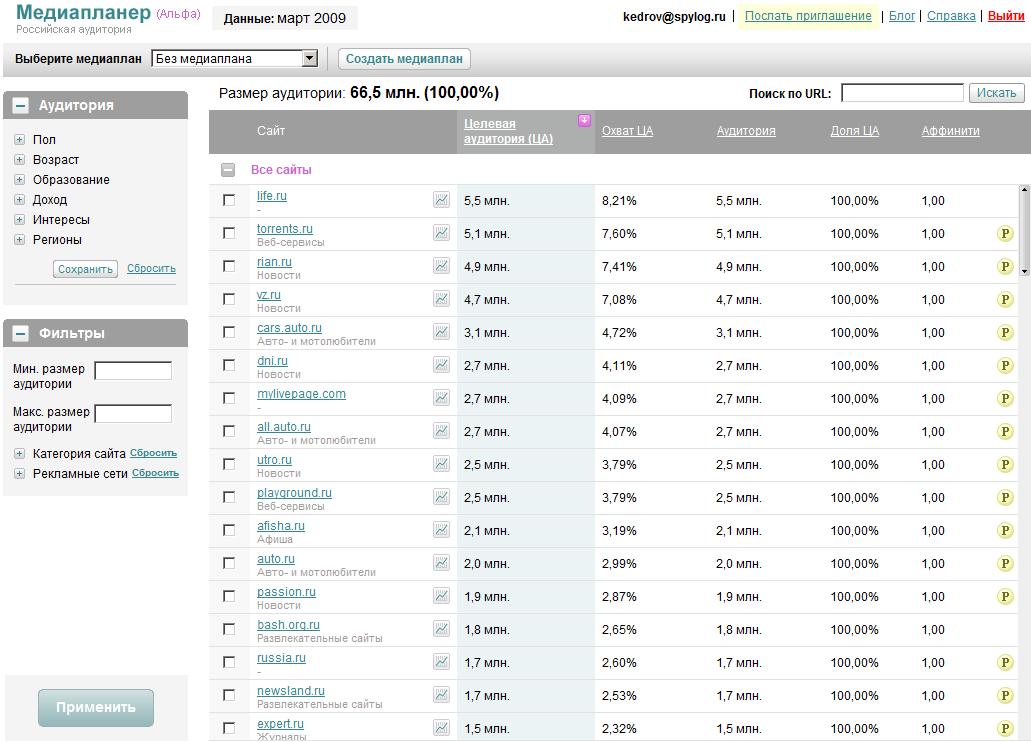Sort by Целевая аудитория (ЦА) column

coord(508,131)
